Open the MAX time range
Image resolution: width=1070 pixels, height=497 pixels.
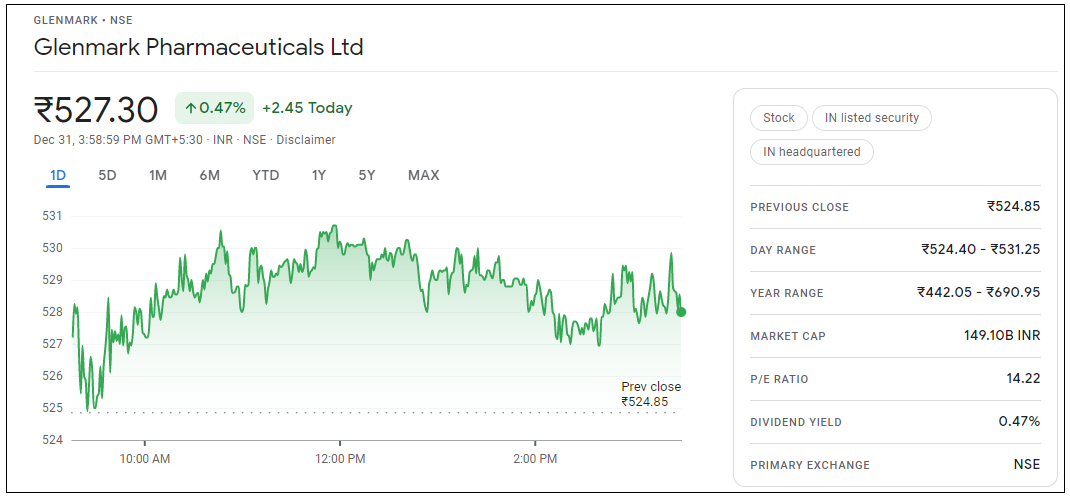point(423,175)
